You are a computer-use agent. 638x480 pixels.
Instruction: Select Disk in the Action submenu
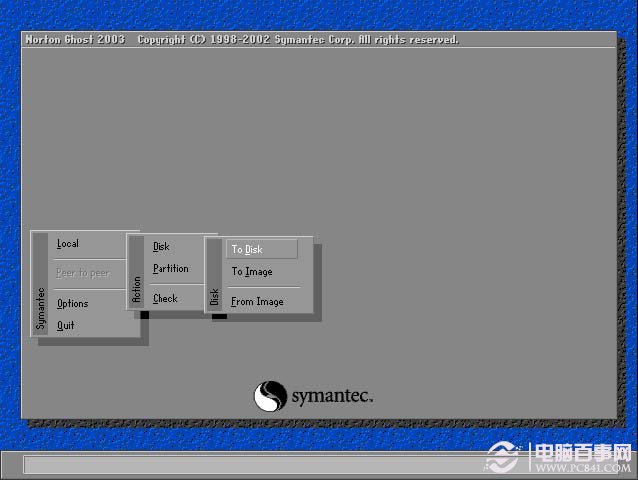click(161, 247)
